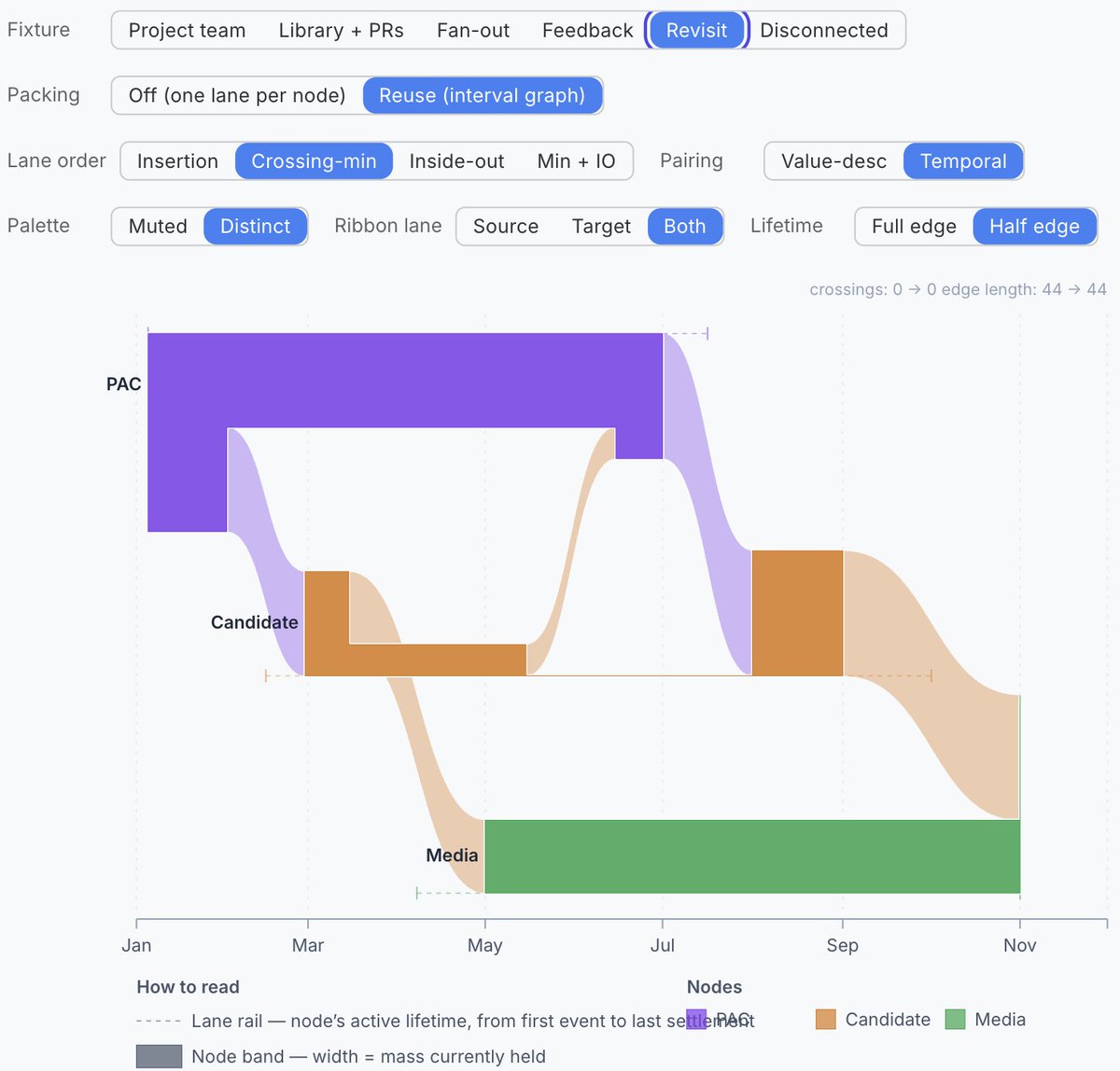Click the Mar axis tick label

click(x=308, y=945)
